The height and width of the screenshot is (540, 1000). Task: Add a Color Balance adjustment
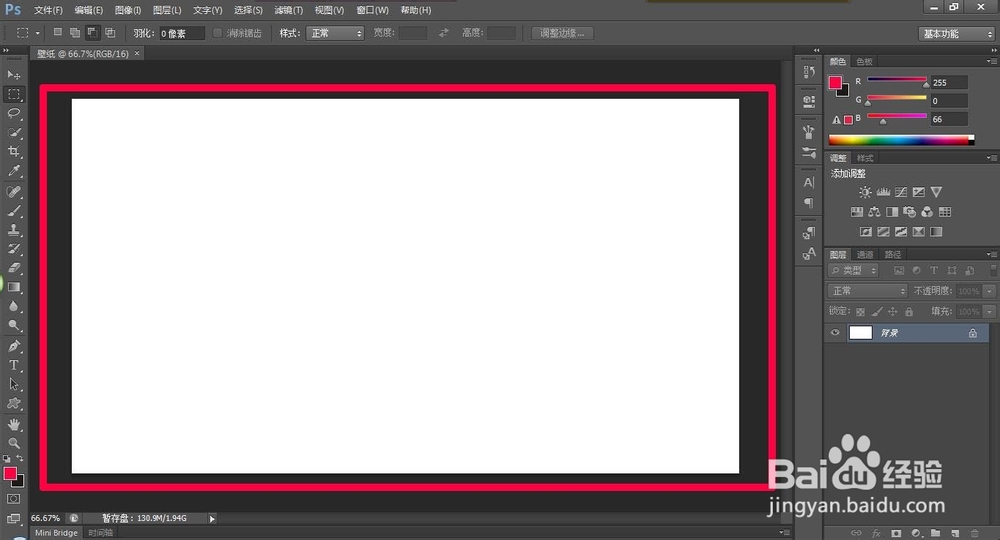(874, 212)
